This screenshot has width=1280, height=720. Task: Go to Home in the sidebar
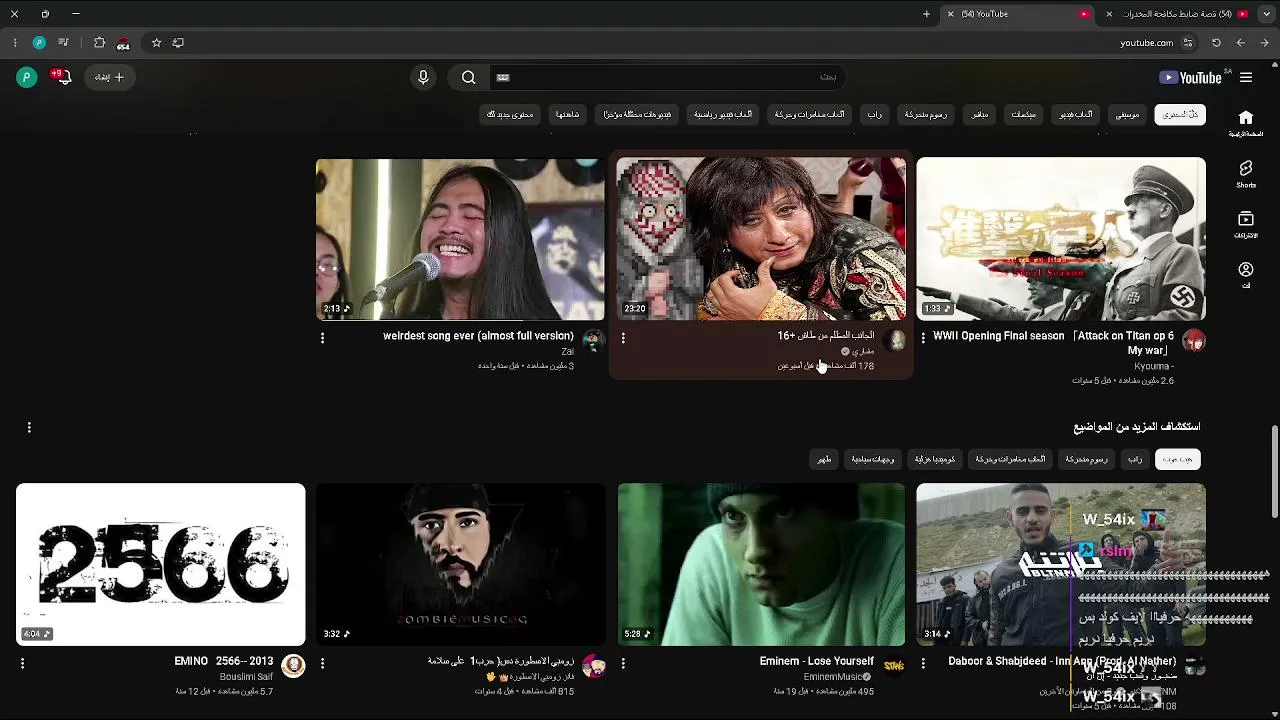point(1245,124)
